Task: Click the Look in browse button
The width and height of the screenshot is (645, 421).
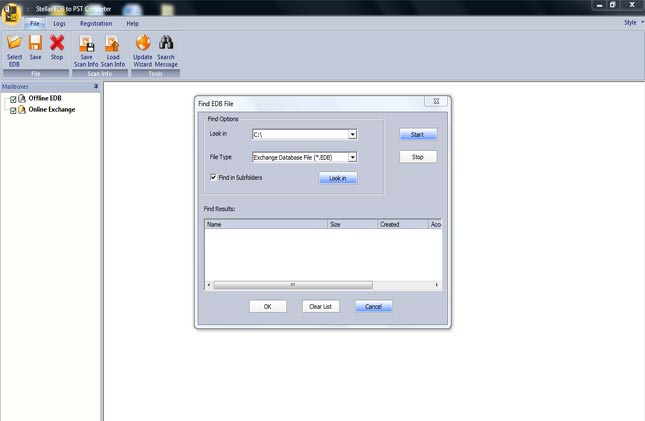Action: 338,178
